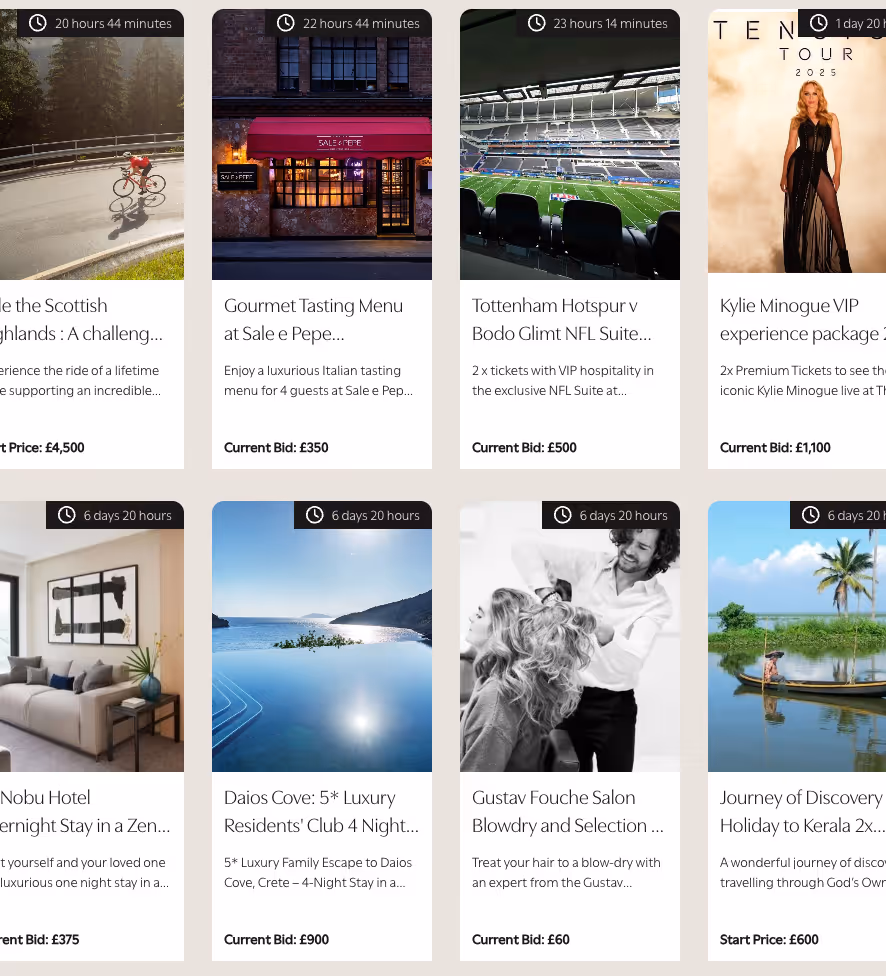Open Gourmet Tasting Menu at Sale e Pepe title
This screenshot has height=976, width=886.
tap(313, 319)
